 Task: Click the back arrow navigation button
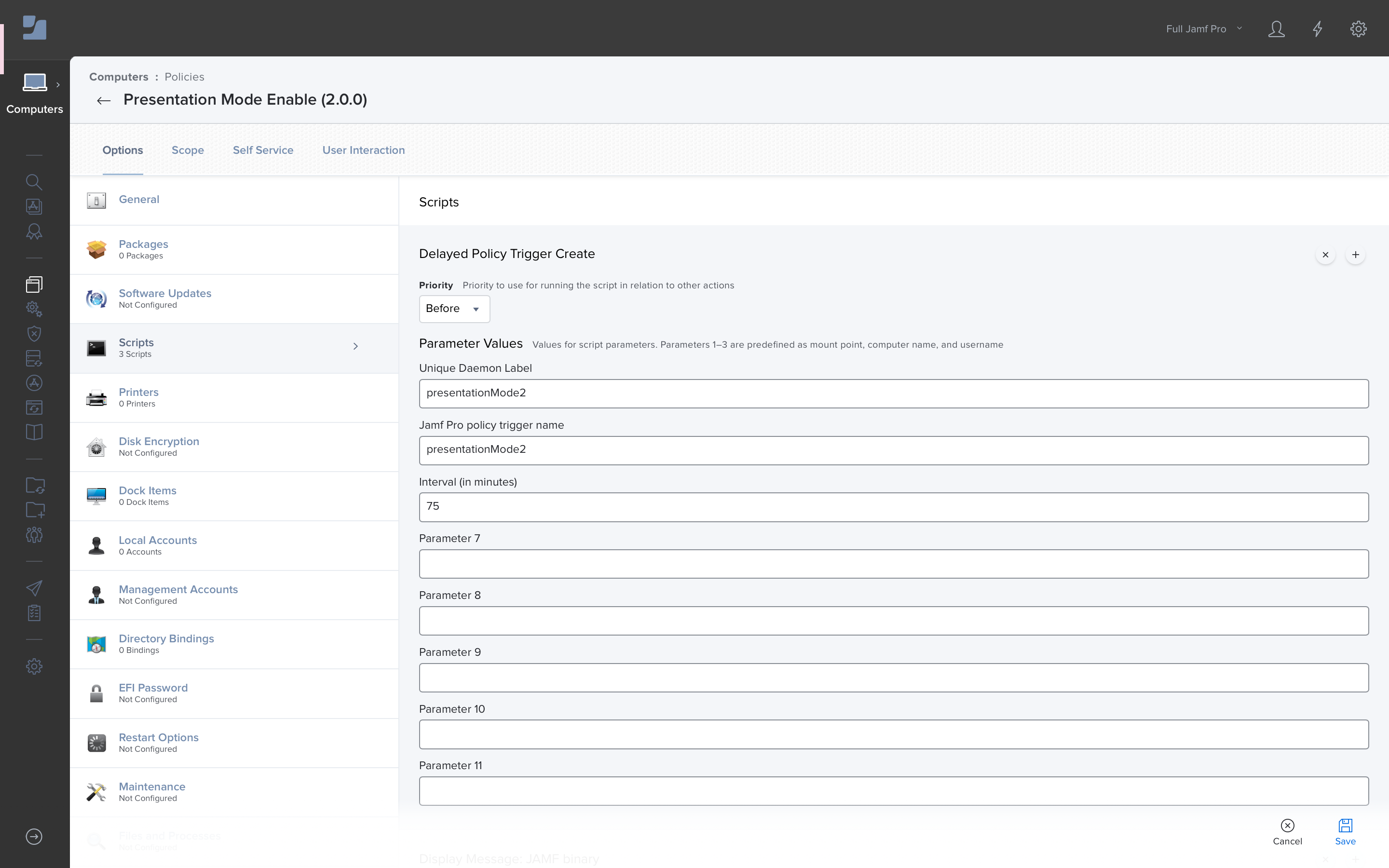point(103,99)
